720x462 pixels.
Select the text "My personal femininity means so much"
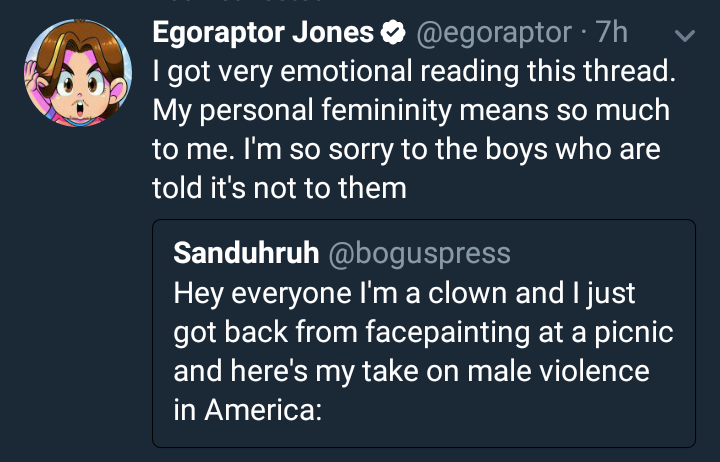(x=410, y=111)
